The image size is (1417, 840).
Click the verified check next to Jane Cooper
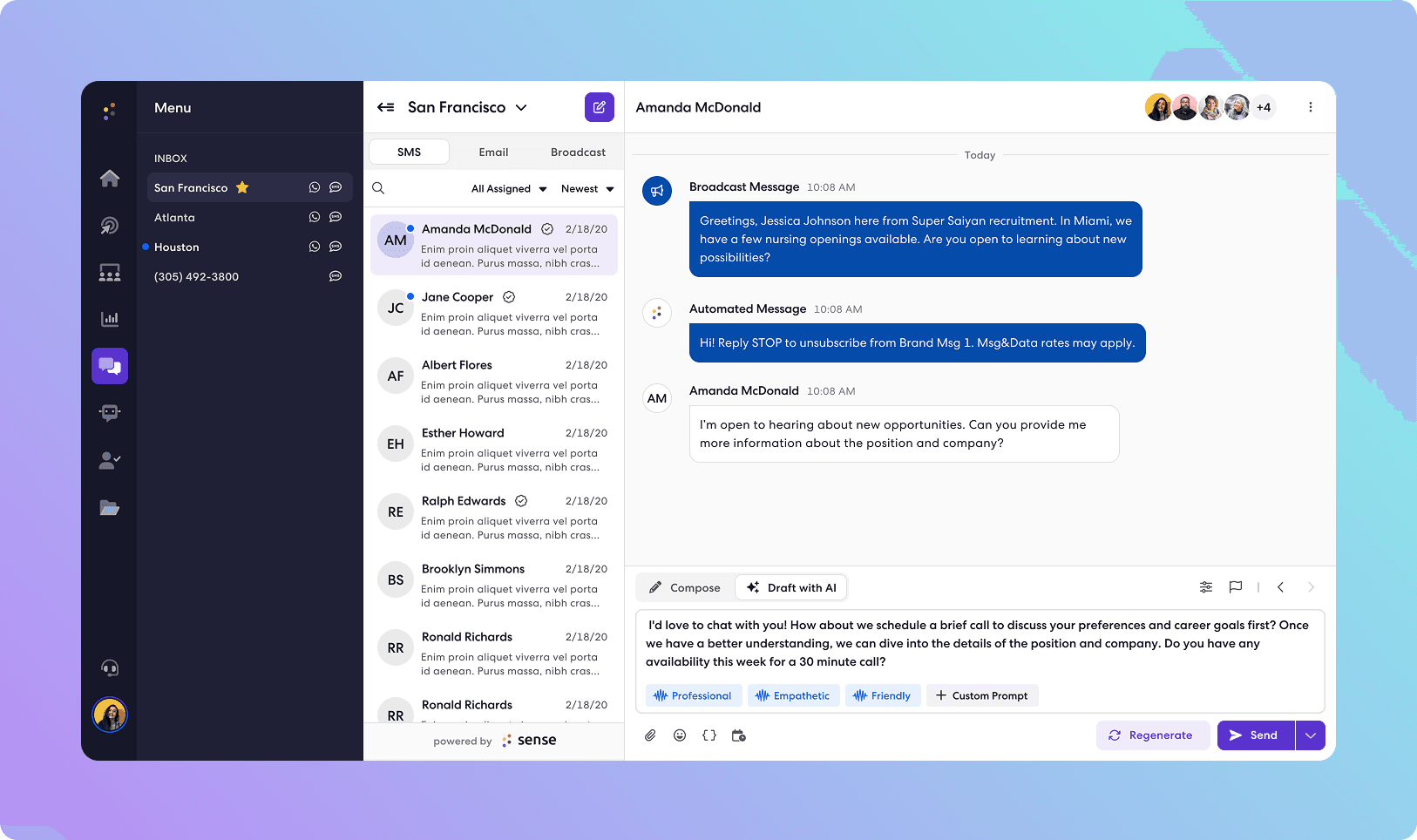pos(509,297)
